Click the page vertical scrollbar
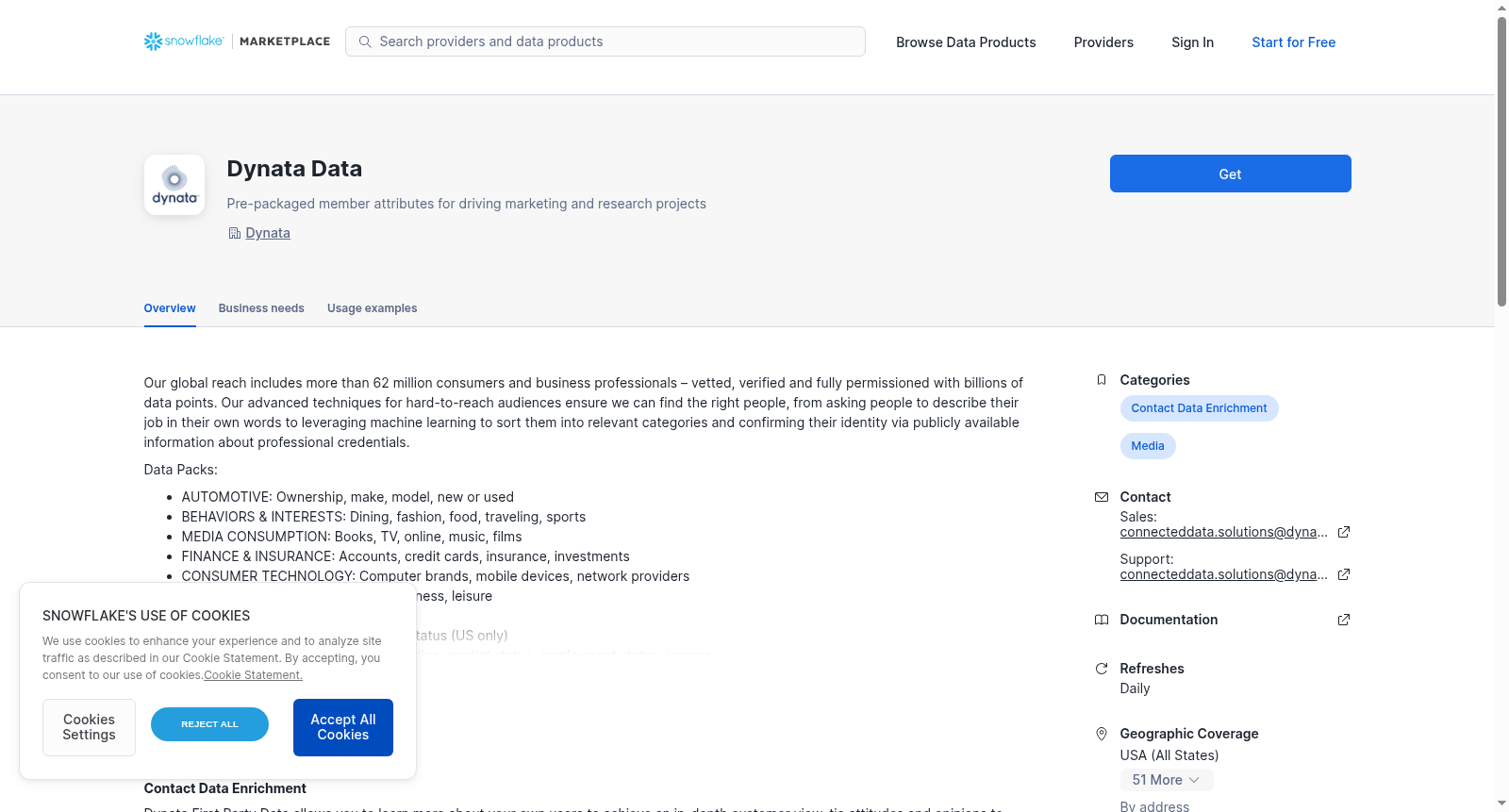The image size is (1509, 812). [x=1501, y=161]
